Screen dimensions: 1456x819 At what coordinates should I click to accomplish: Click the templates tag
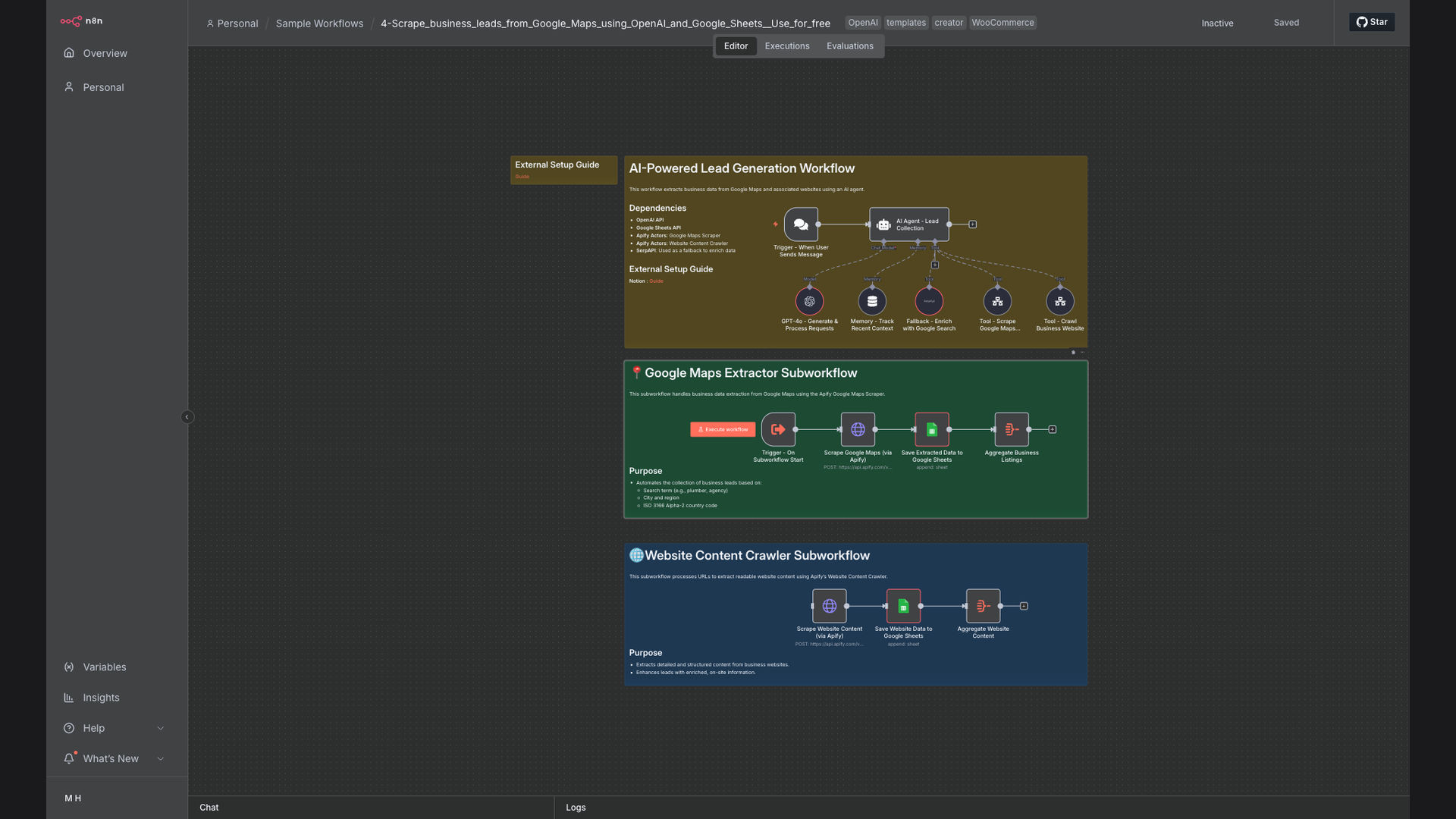coord(906,23)
